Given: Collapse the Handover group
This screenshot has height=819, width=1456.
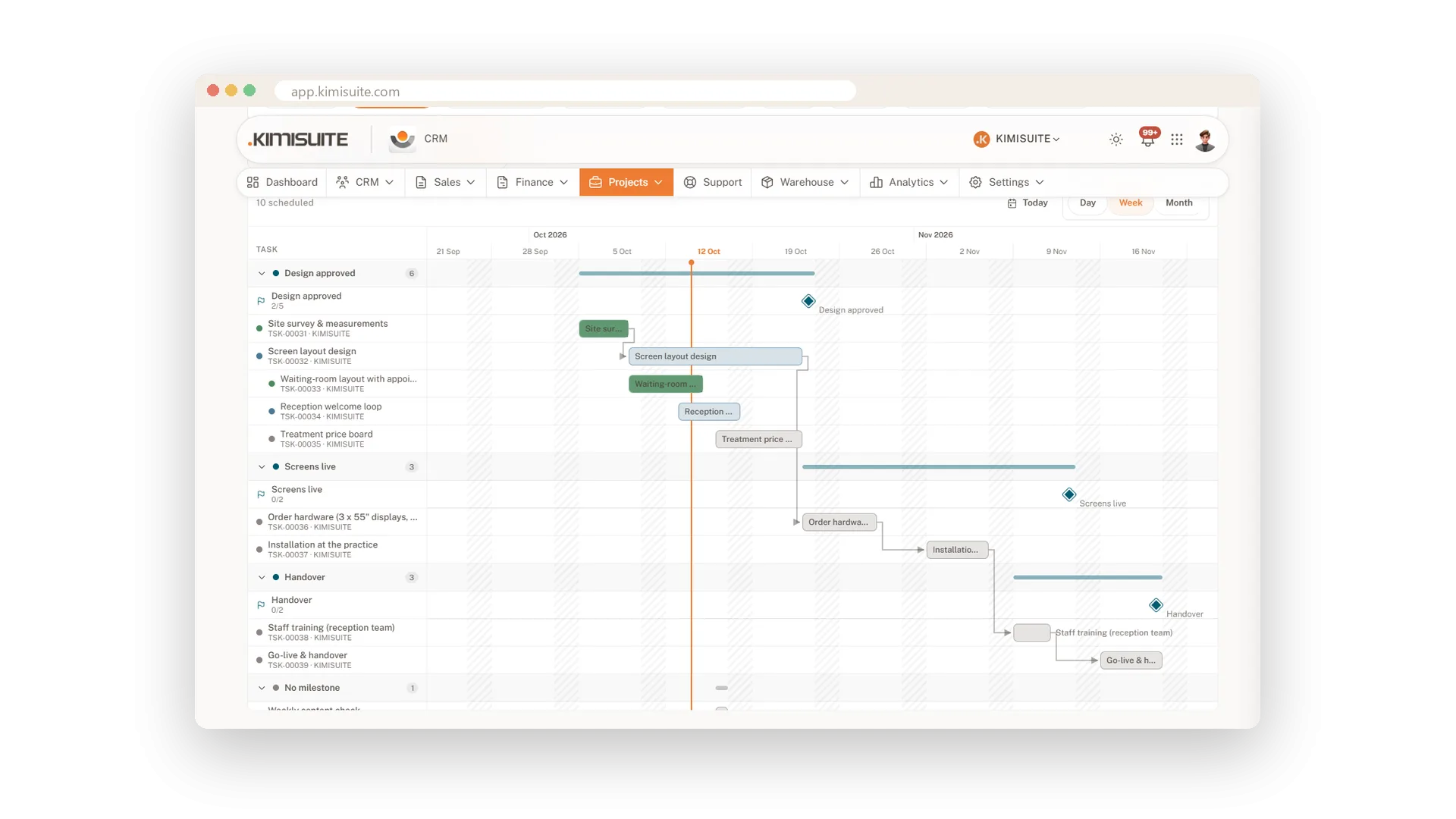Looking at the screenshot, I should (x=262, y=578).
